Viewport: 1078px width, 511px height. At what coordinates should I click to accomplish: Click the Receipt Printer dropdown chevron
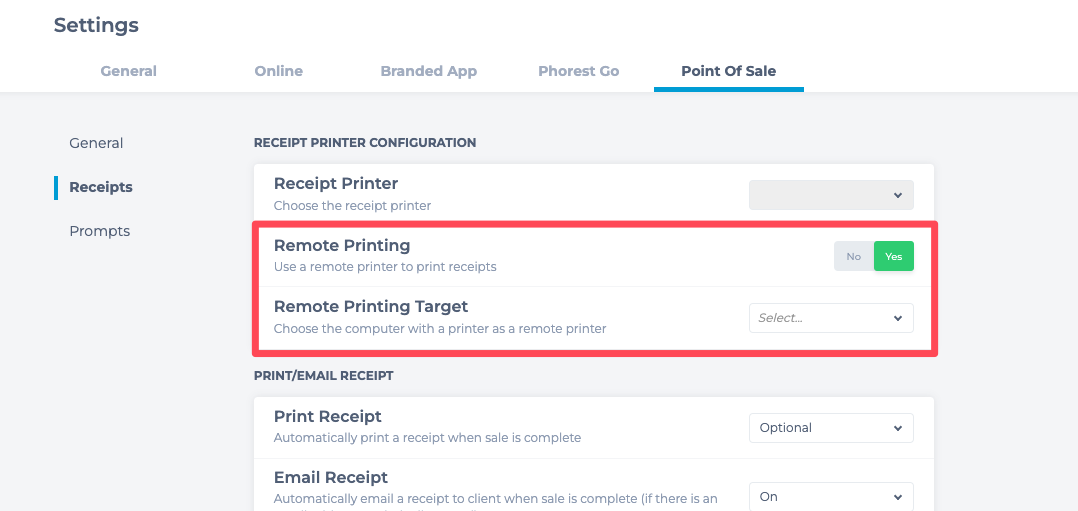pyautogui.click(x=897, y=195)
